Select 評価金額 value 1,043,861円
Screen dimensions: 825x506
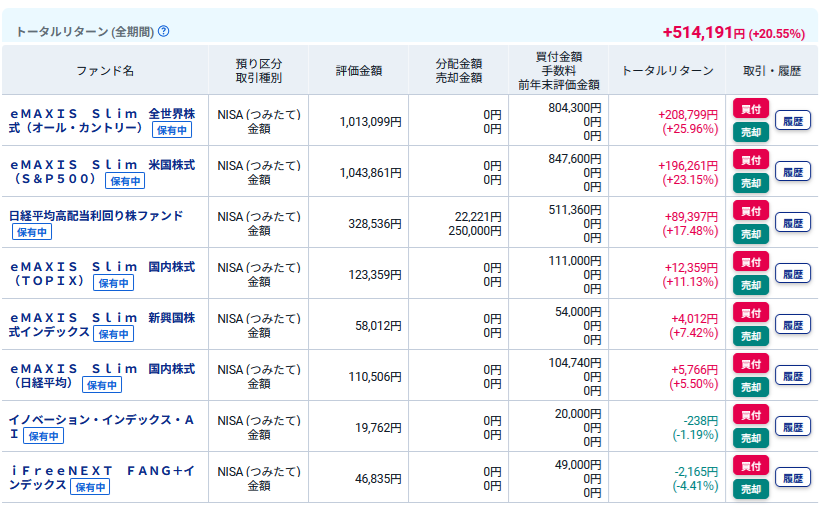pyautogui.click(x=370, y=173)
